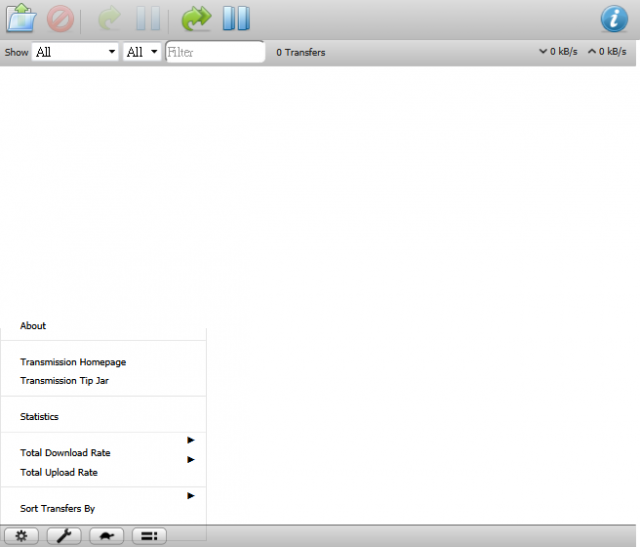Open the second All tracker dropdown
Screen dimensions: 640x547
pyautogui.click(x=142, y=52)
